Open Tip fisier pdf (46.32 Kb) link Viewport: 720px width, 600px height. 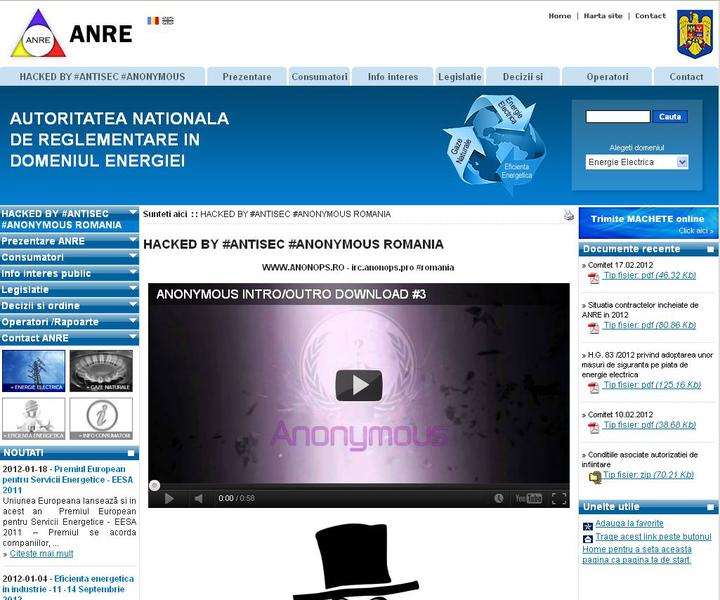coord(649,275)
